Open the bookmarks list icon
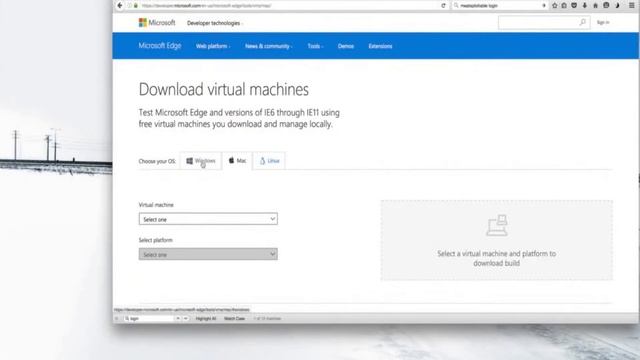This screenshot has height=360, width=640. pyautogui.click(x=564, y=5)
